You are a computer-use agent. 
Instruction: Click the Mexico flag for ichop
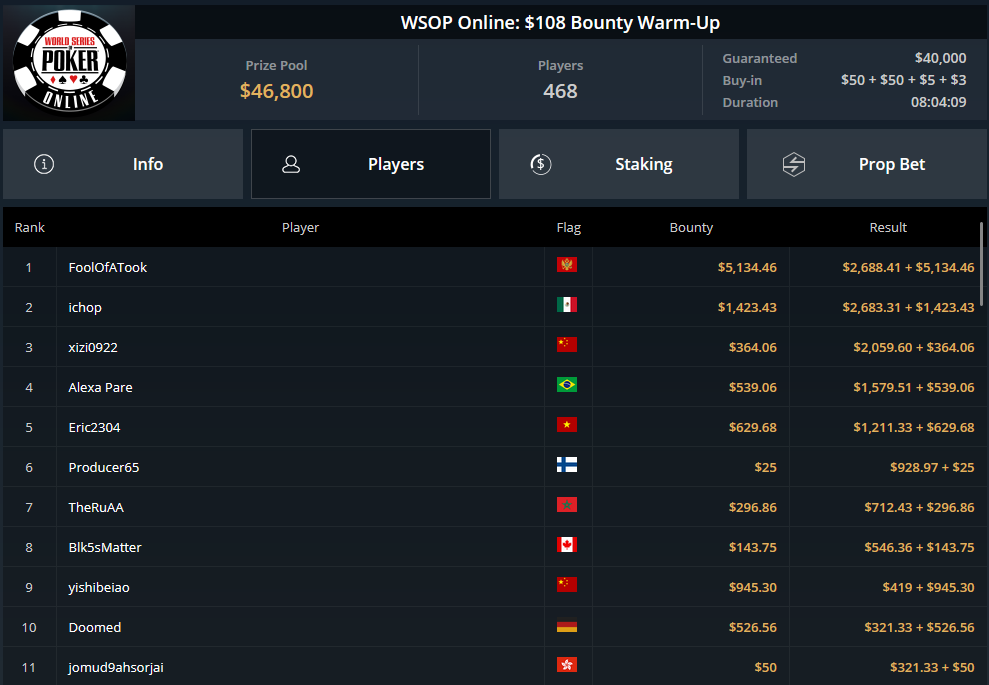[566, 305]
